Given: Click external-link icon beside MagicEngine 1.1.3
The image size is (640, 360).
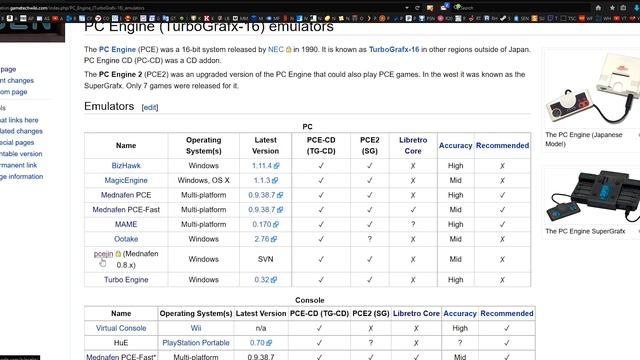Looking at the screenshot, I should tap(275, 180).
